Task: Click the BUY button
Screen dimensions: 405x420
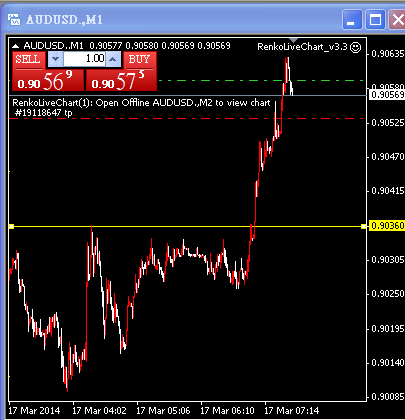Action: pyautogui.click(x=139, y=60)
